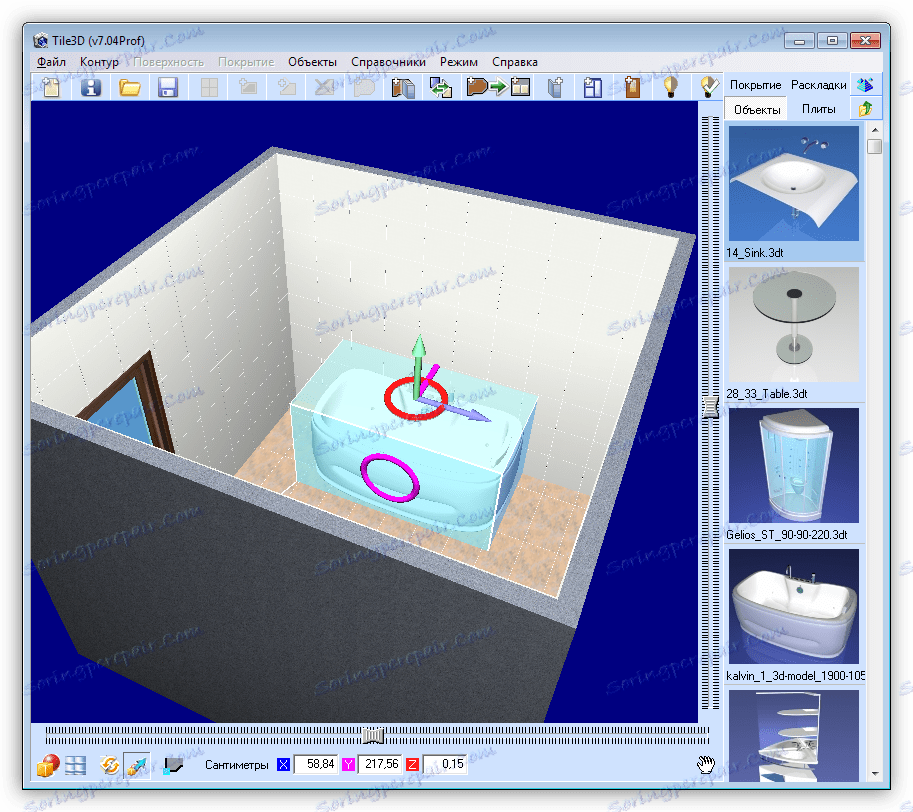The image size is (913, 812).
Task: Open the Контур menu
Action: [100, 62]
